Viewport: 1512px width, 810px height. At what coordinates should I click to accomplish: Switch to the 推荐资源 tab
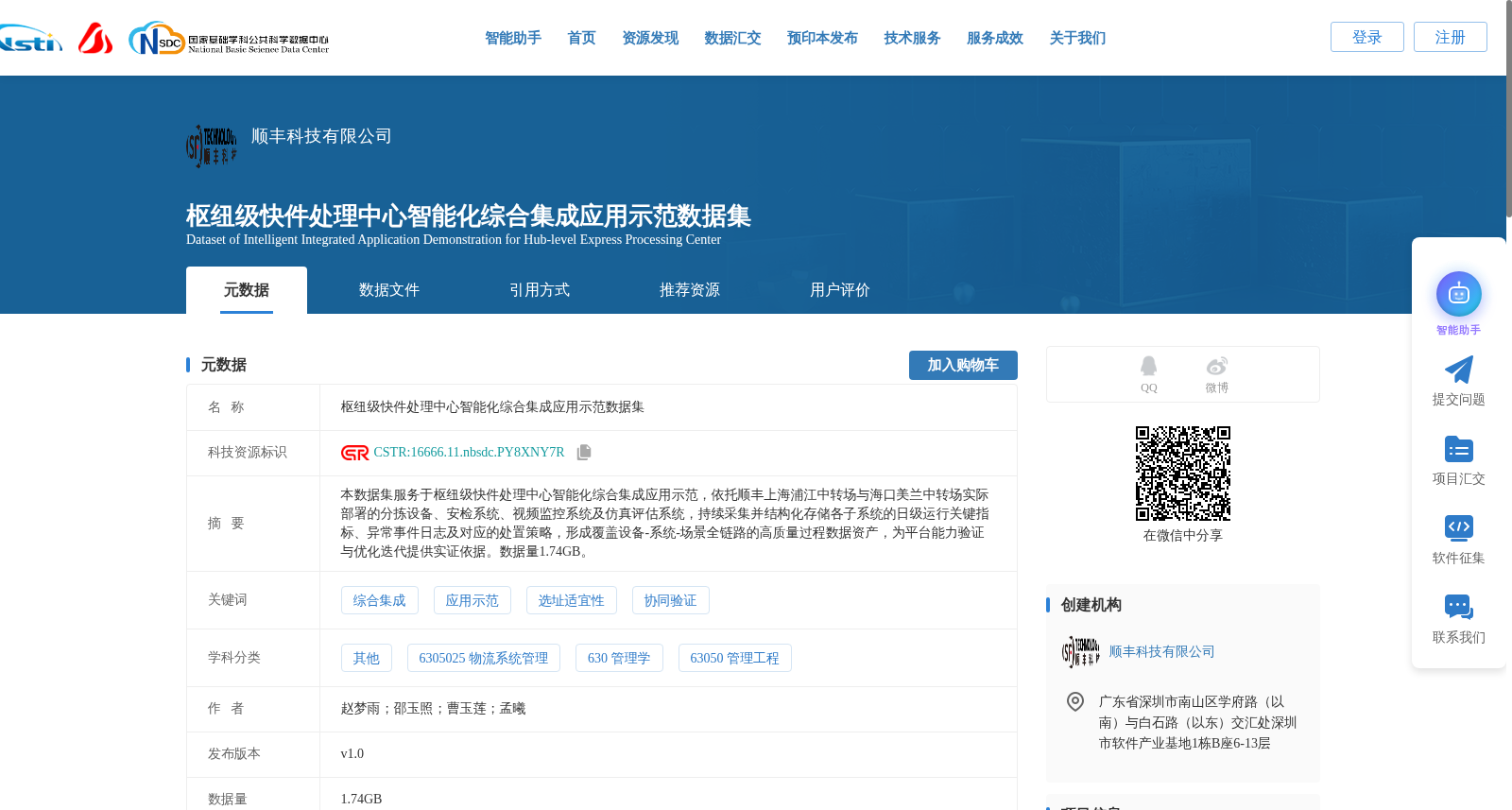click(690, 290)
